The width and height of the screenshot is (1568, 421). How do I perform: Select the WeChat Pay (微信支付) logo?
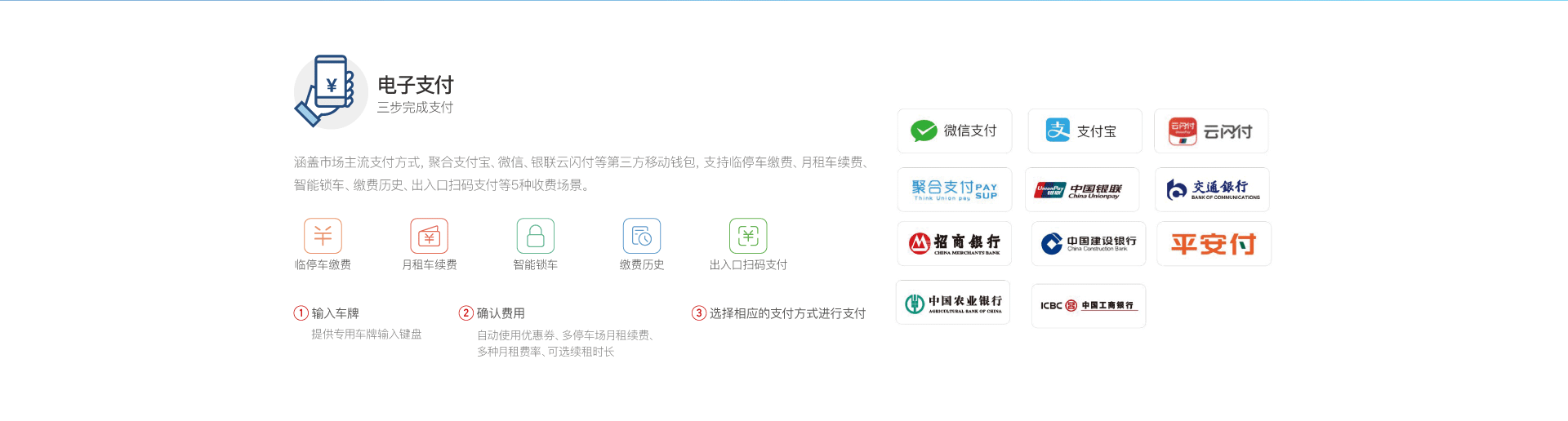click(954, 131)
